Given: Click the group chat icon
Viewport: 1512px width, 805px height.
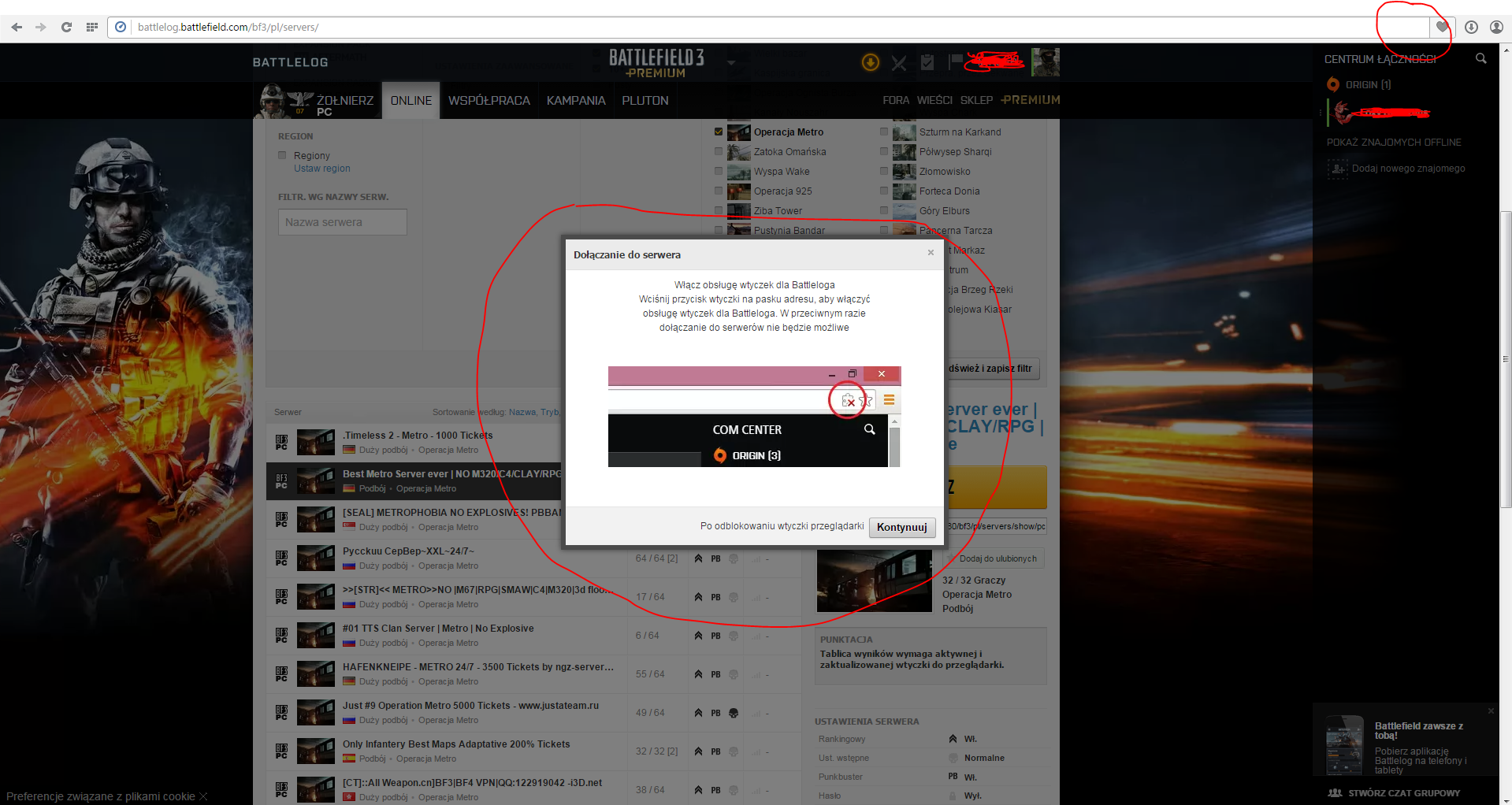Looking at the screenshot, I should pos(1336,793).
